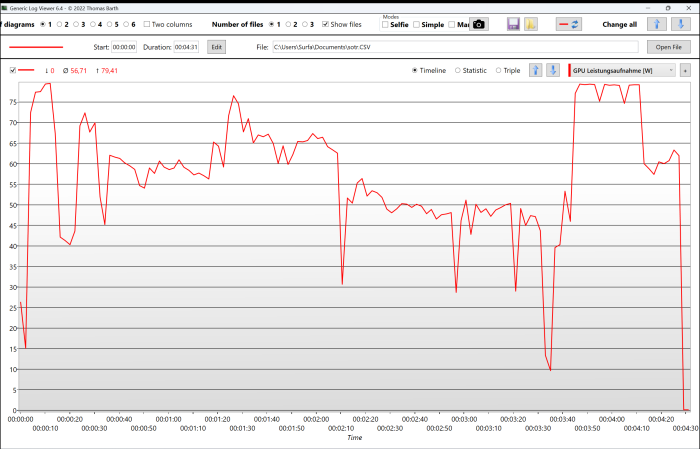Click the purple floppy disk save icon
Image resolution: width=700 pixels, height=449 pixels.
point(513,24)
